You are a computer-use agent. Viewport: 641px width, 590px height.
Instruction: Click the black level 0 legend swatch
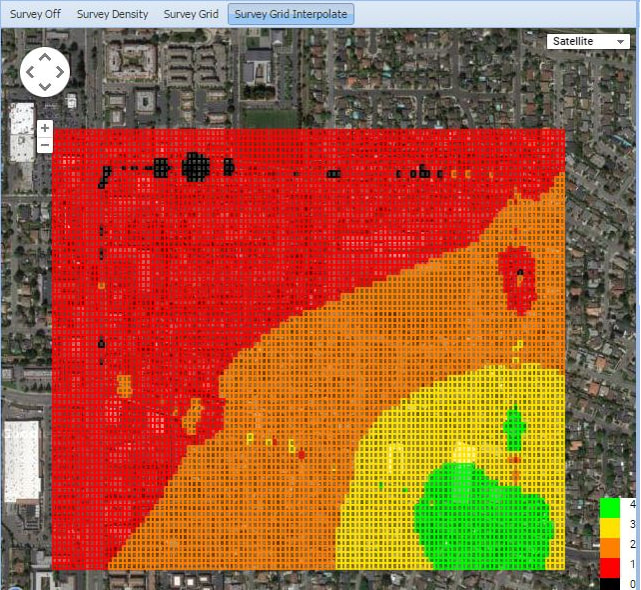tap(610, 584)
